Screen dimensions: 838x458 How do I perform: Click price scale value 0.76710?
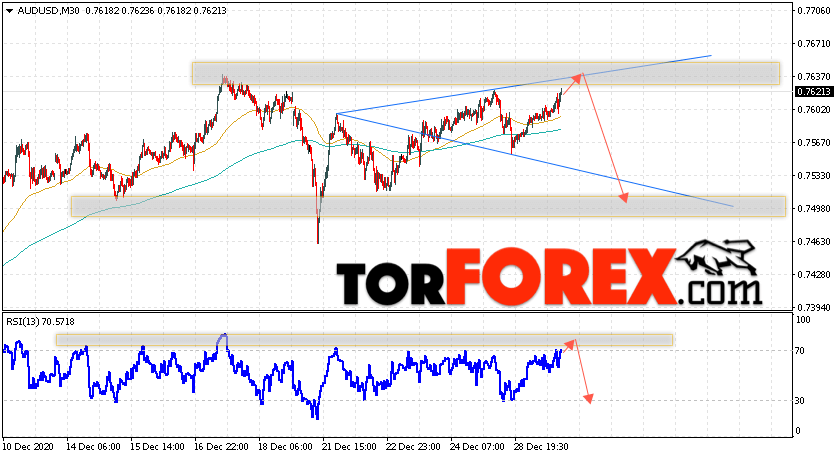tap(814, 44)
